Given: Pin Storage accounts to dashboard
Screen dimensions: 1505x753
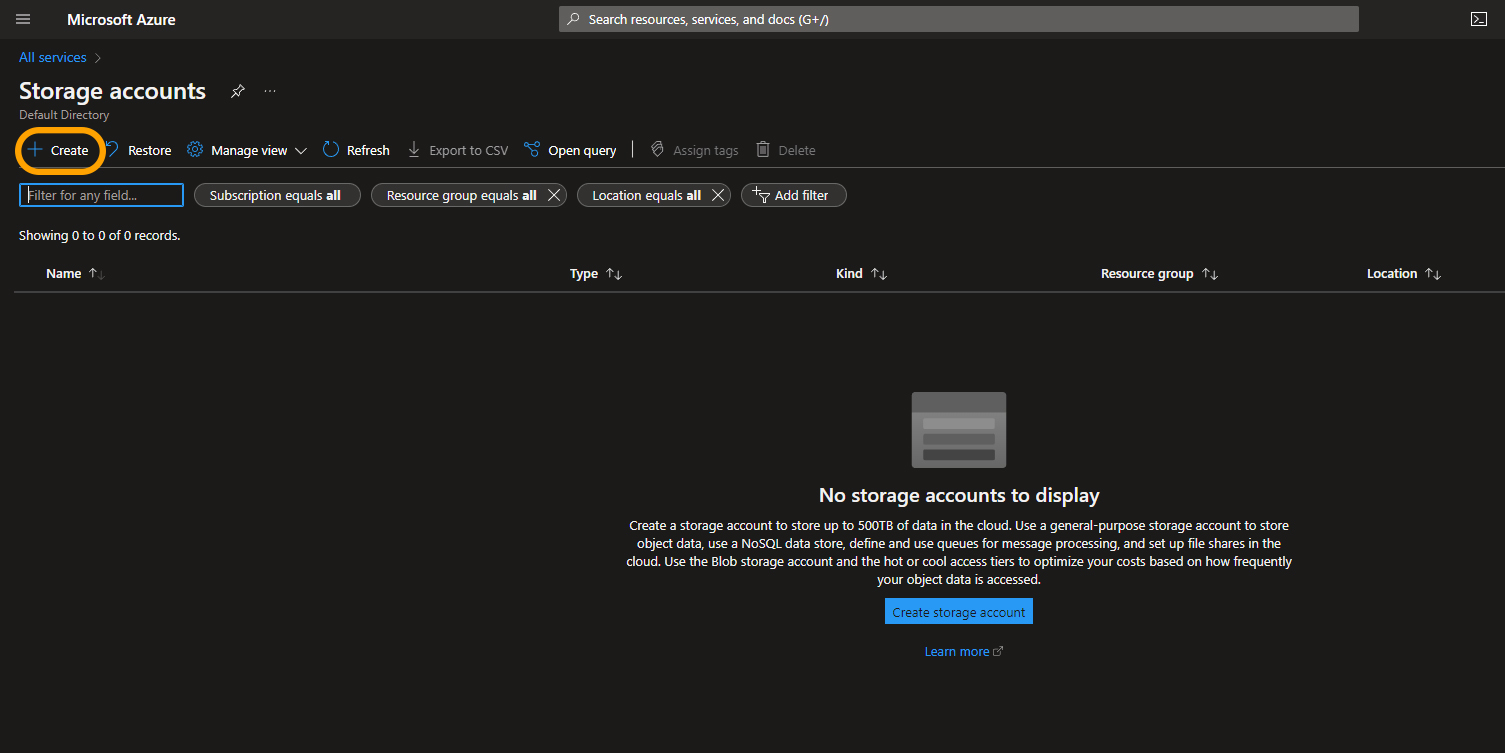Looking at the screenshot, I should (x=237, y=91).
